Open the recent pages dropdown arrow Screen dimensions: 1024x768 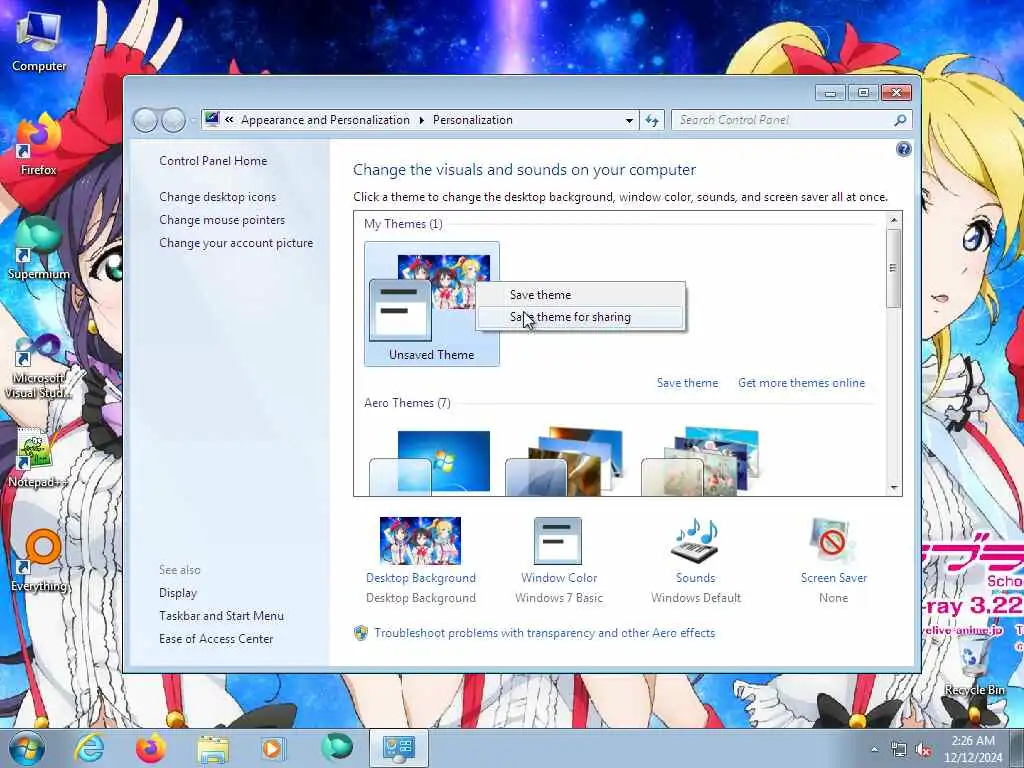193,121
